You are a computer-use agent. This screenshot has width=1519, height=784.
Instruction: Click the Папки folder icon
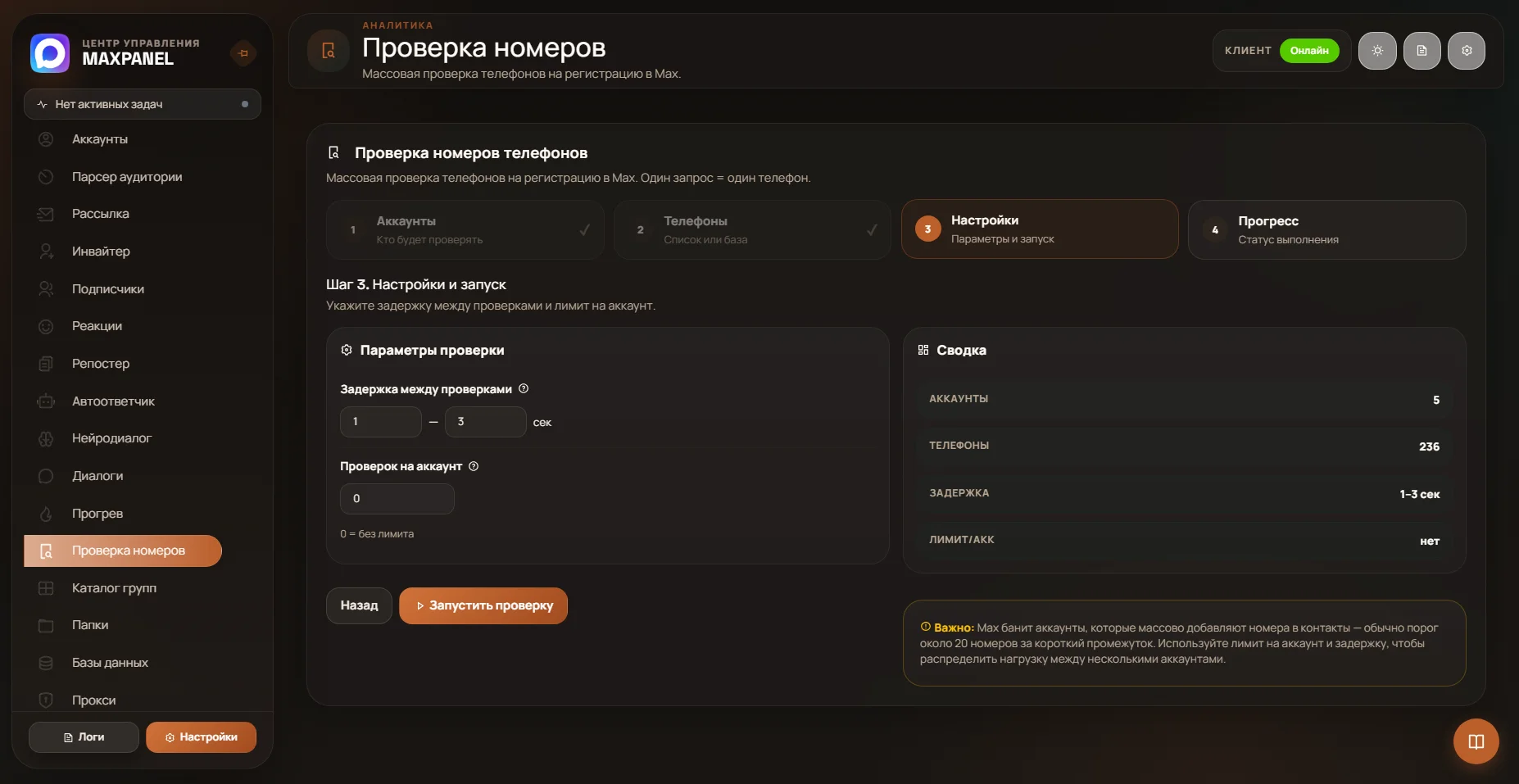[x=46, y=625]
